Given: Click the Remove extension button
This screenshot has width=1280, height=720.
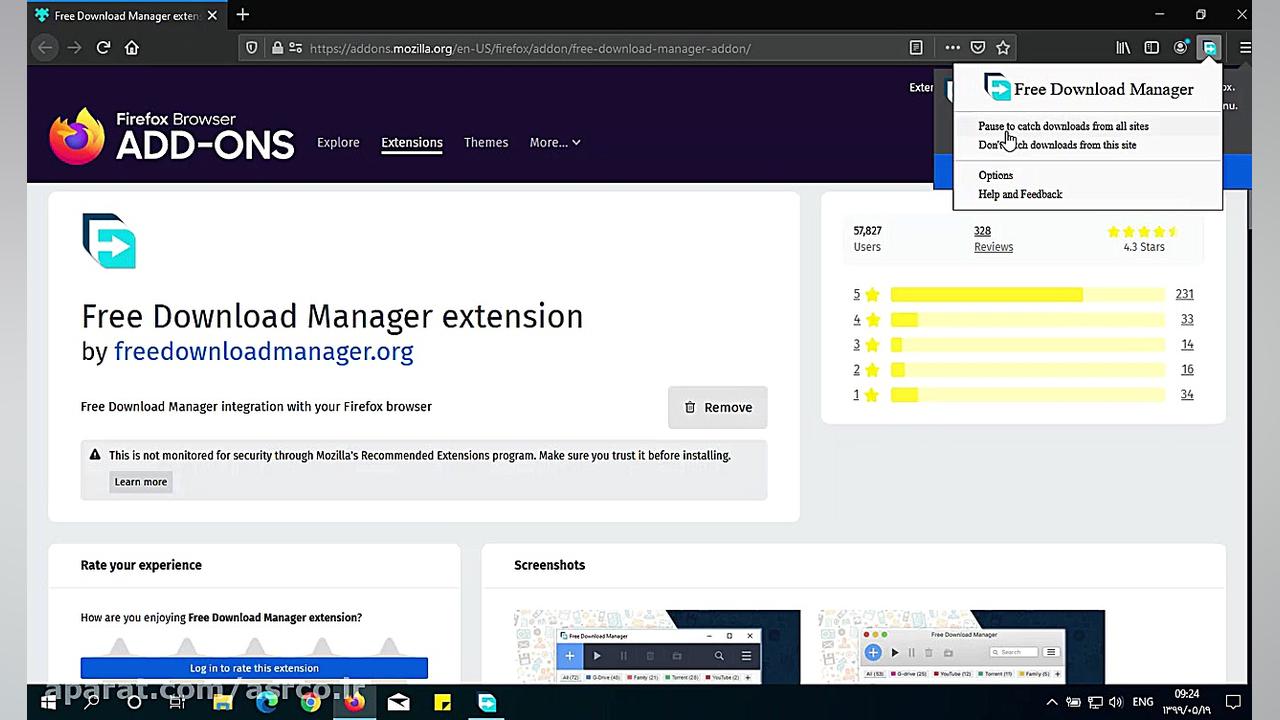Looking at the screenshot, I should (x=718, y=407).
